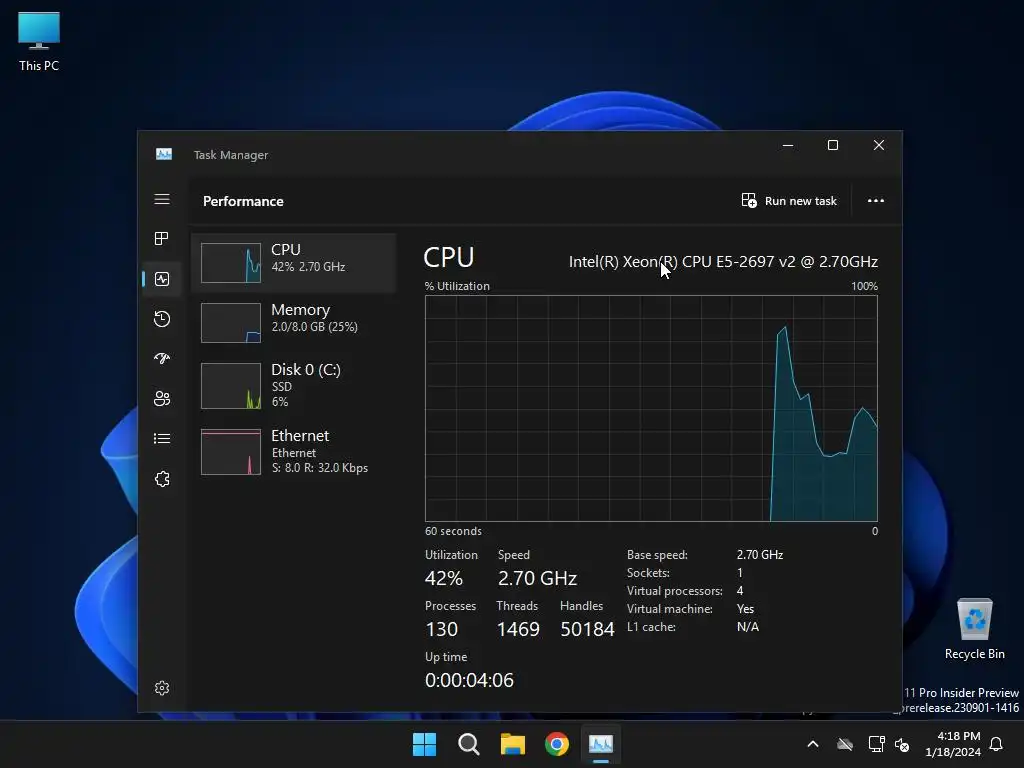Select the Performance page icon in sidebar
The height and width of the screenshot is (768, 1024).
[x=162, y=279]
